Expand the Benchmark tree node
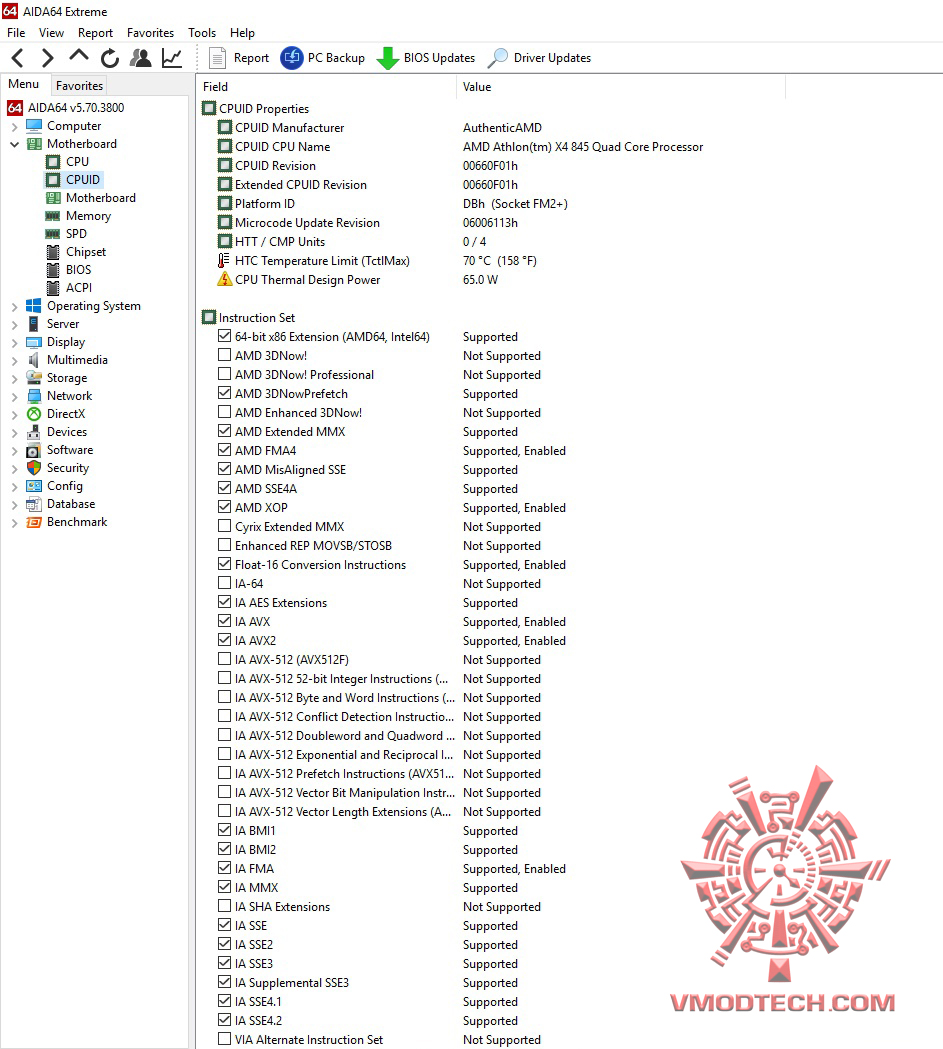Image resolution: width=943 pixels, height=1049 pixels. (x=14, y=523)
